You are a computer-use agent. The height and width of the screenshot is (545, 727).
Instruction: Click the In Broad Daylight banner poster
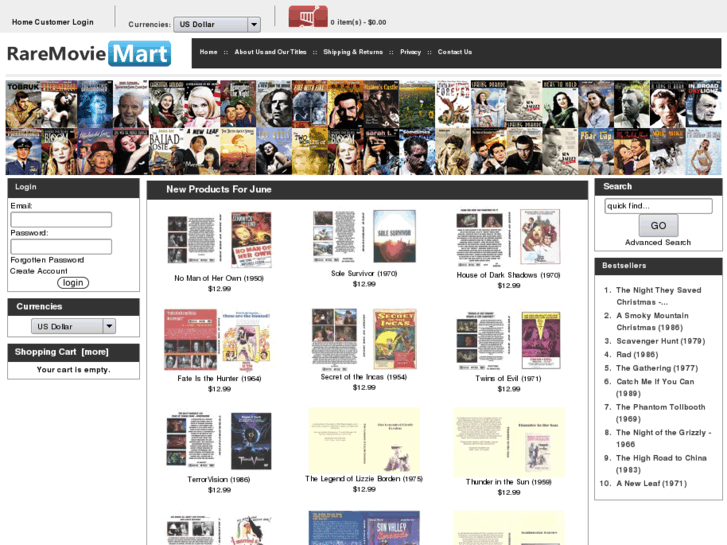703,104
